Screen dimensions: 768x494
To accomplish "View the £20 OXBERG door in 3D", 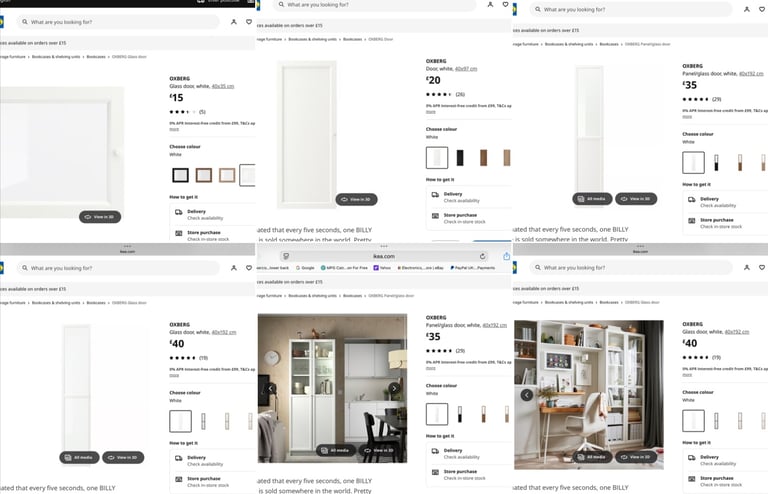I will coord(357,199).
